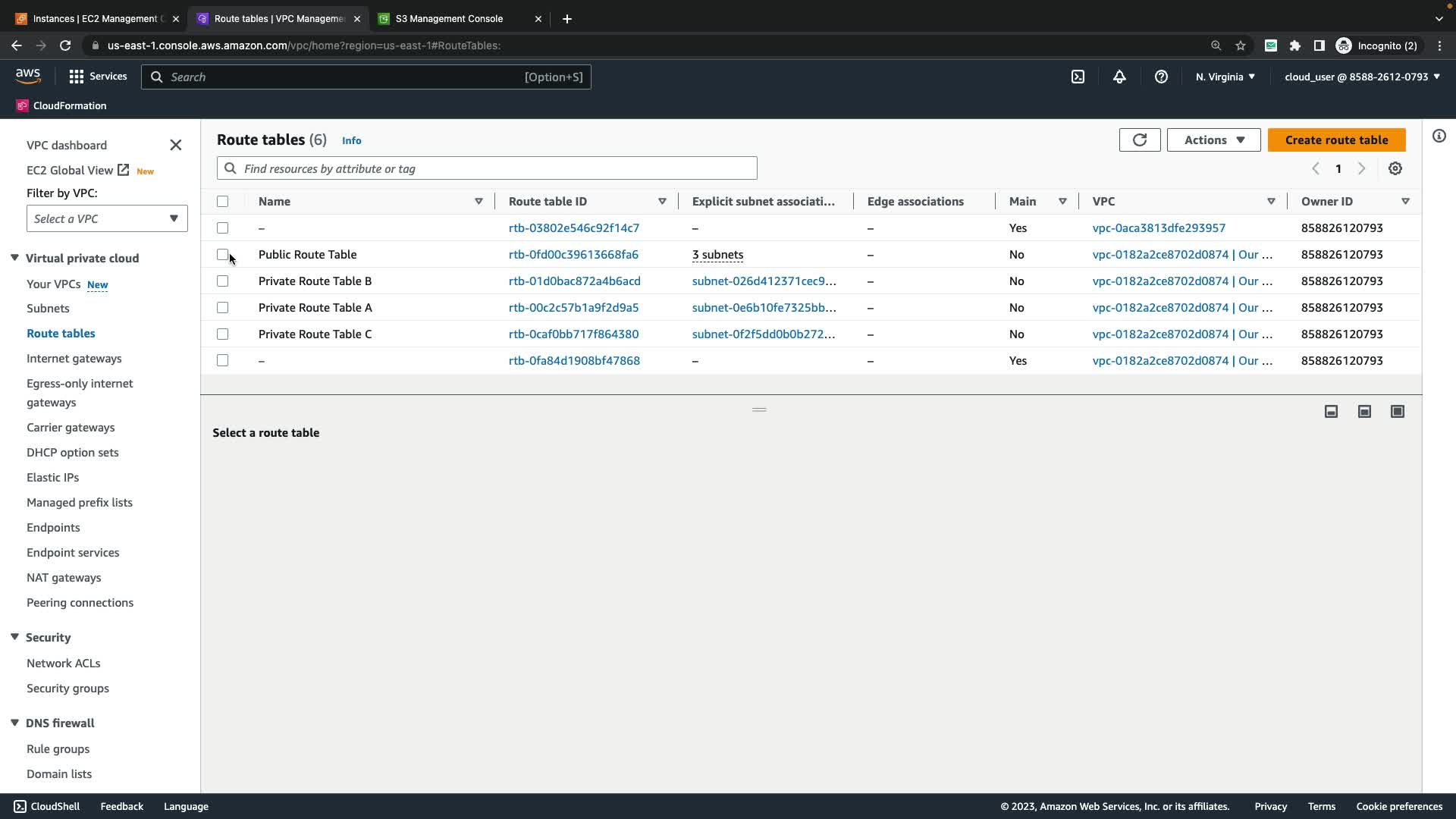Open table preferences gear icon
This screenshot has height=819, width=1456.
(1395, 168)
